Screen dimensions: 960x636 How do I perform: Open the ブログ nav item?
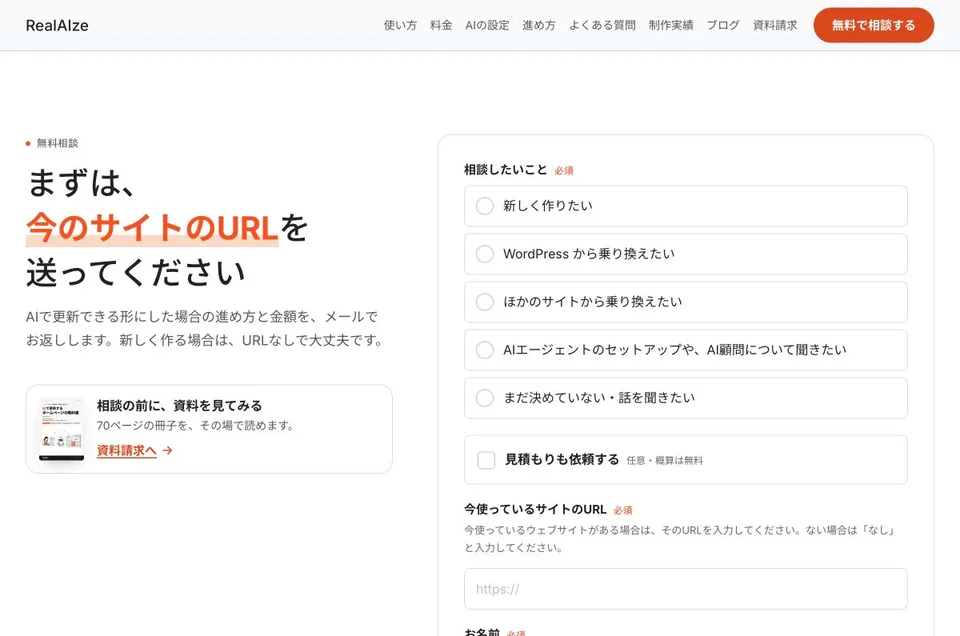pos(723,26)
